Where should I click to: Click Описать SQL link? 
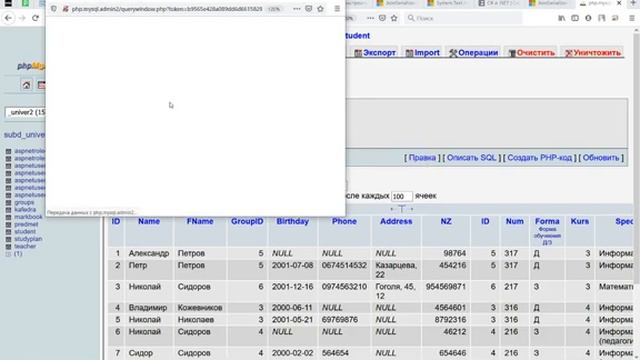pos(471,158)
